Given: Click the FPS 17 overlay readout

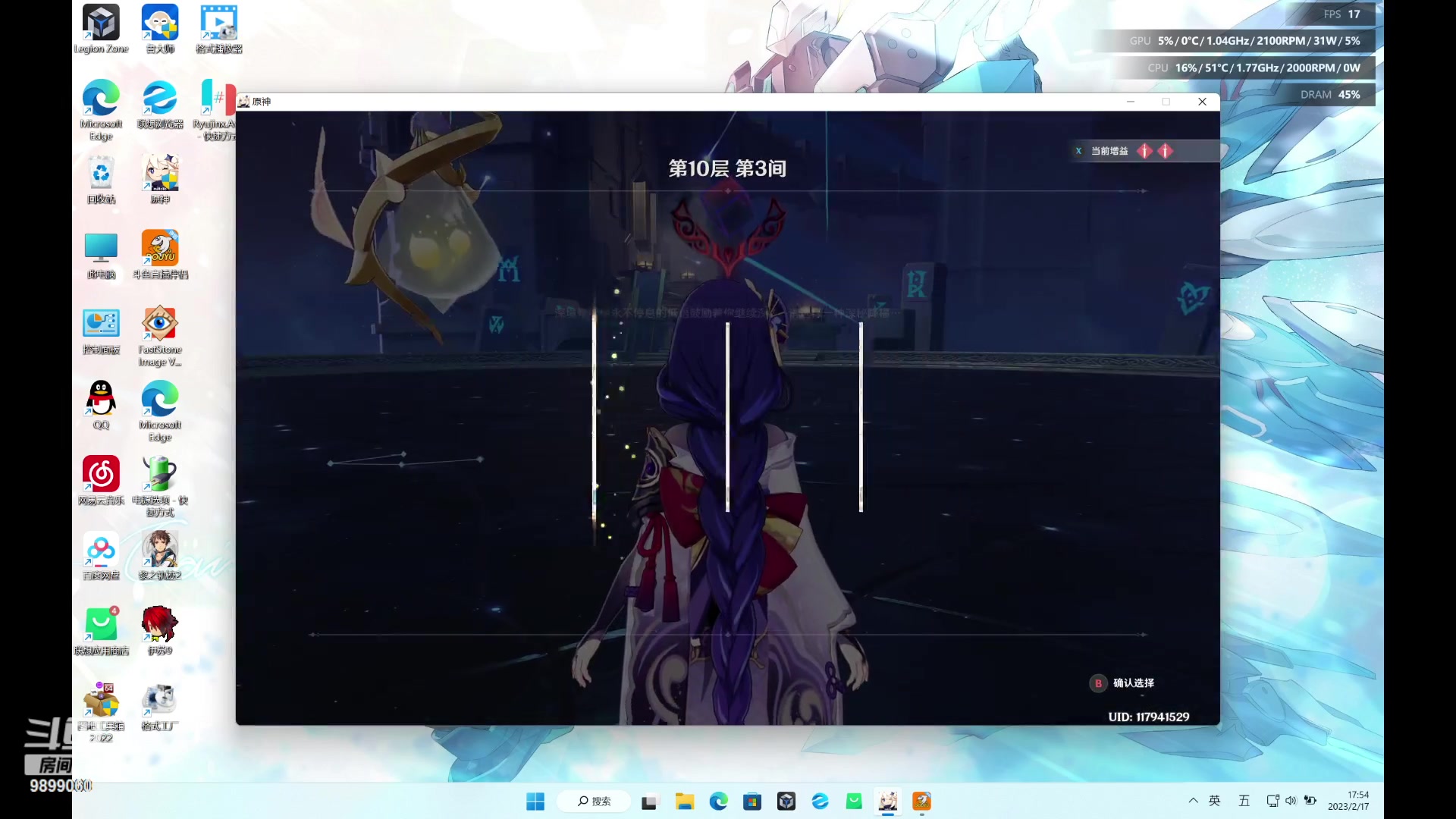Looking at the screenshot, I should click(x=1341, y=14).
